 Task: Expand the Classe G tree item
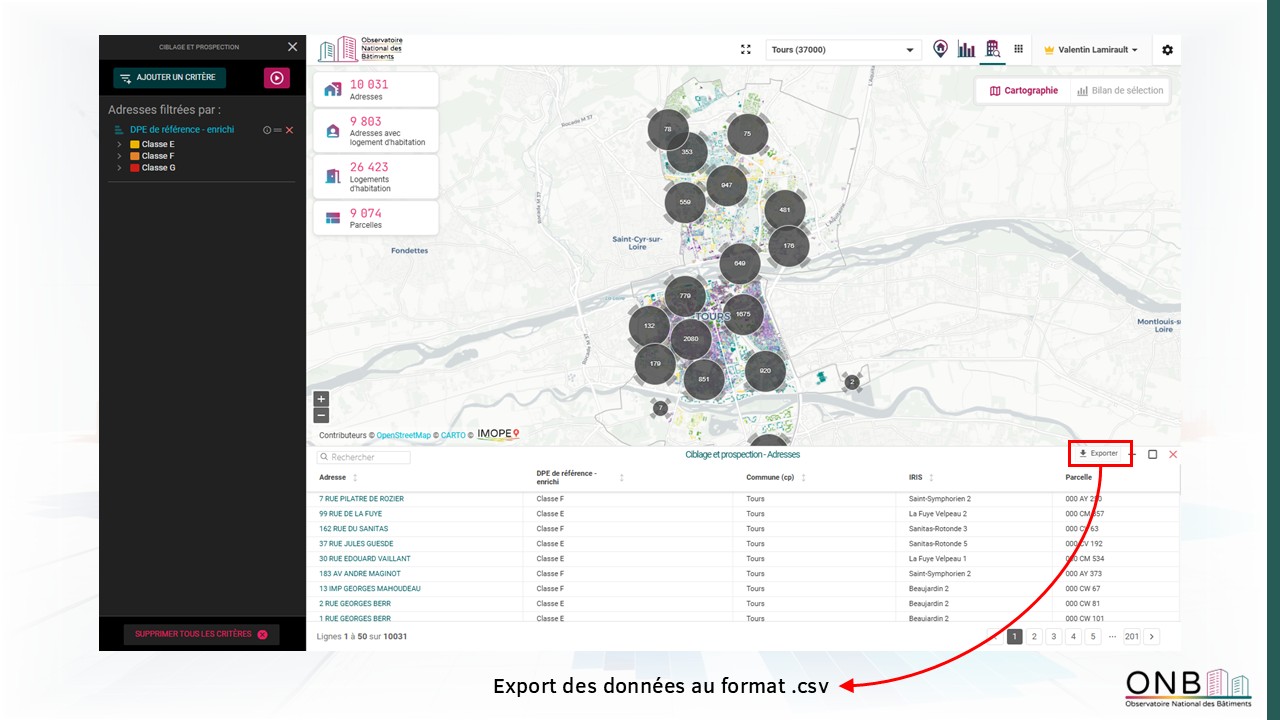tap(120, 168)
